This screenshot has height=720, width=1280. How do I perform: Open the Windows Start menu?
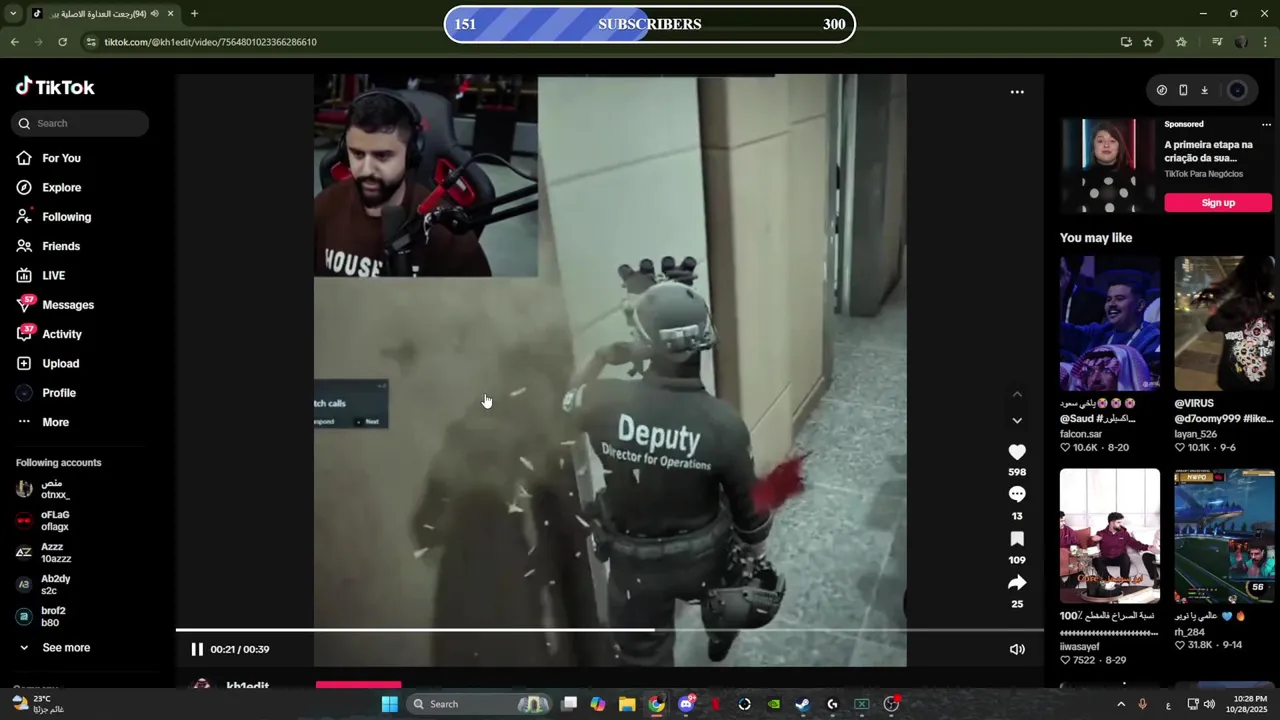(389, 704)
